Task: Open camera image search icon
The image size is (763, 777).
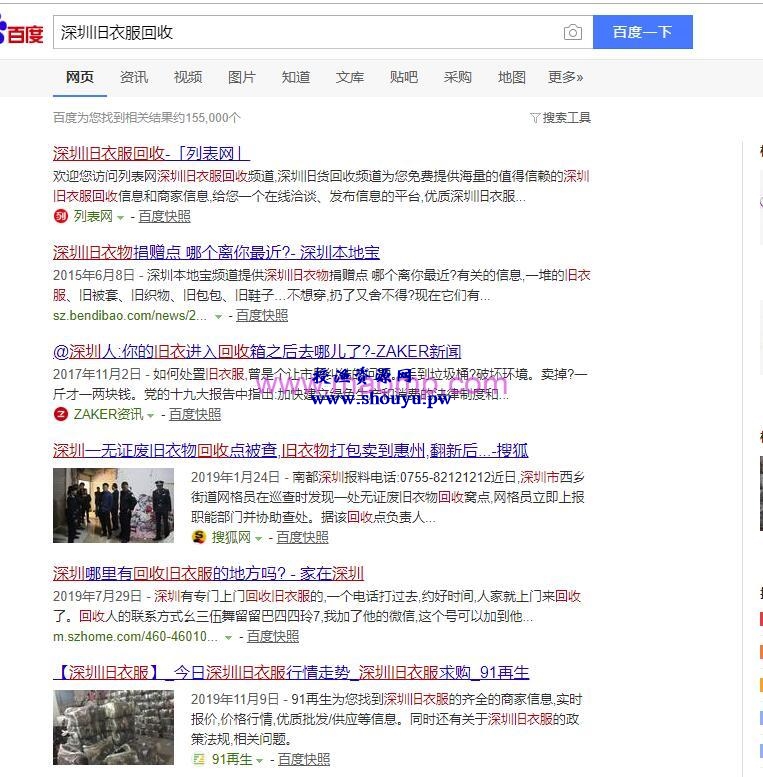Action: [x=572, y=32]
